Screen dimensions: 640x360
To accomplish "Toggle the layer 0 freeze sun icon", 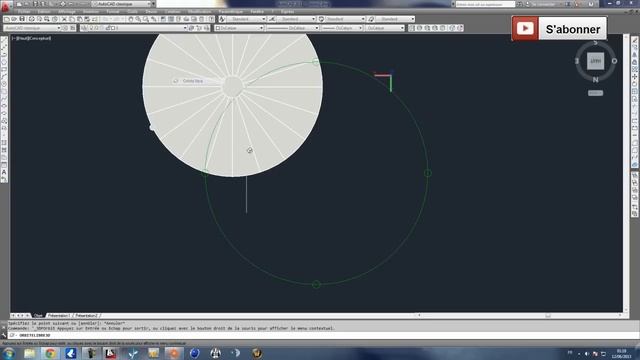I will coord(97,28).
